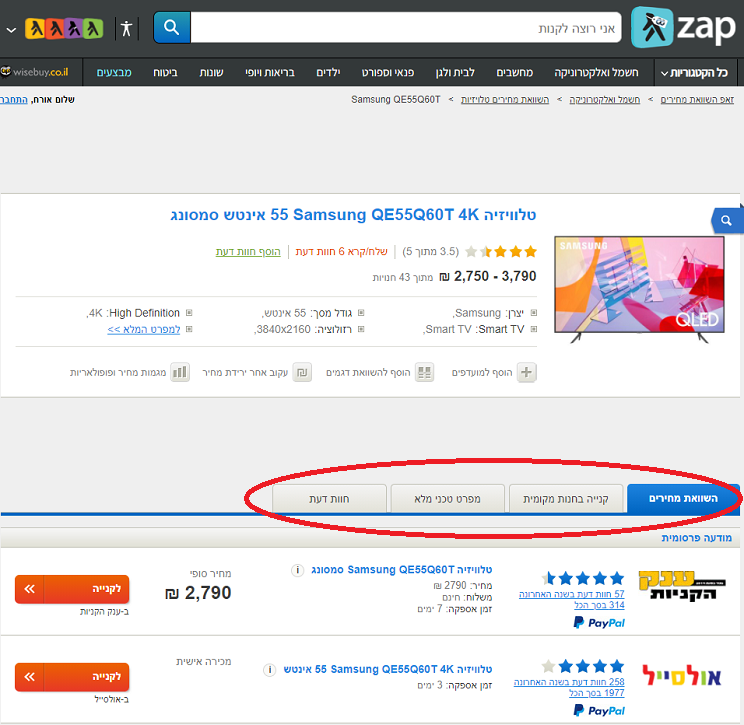744x725 pixels.
Task: Click the blue search magnifier button
Action: click(172, 28)
